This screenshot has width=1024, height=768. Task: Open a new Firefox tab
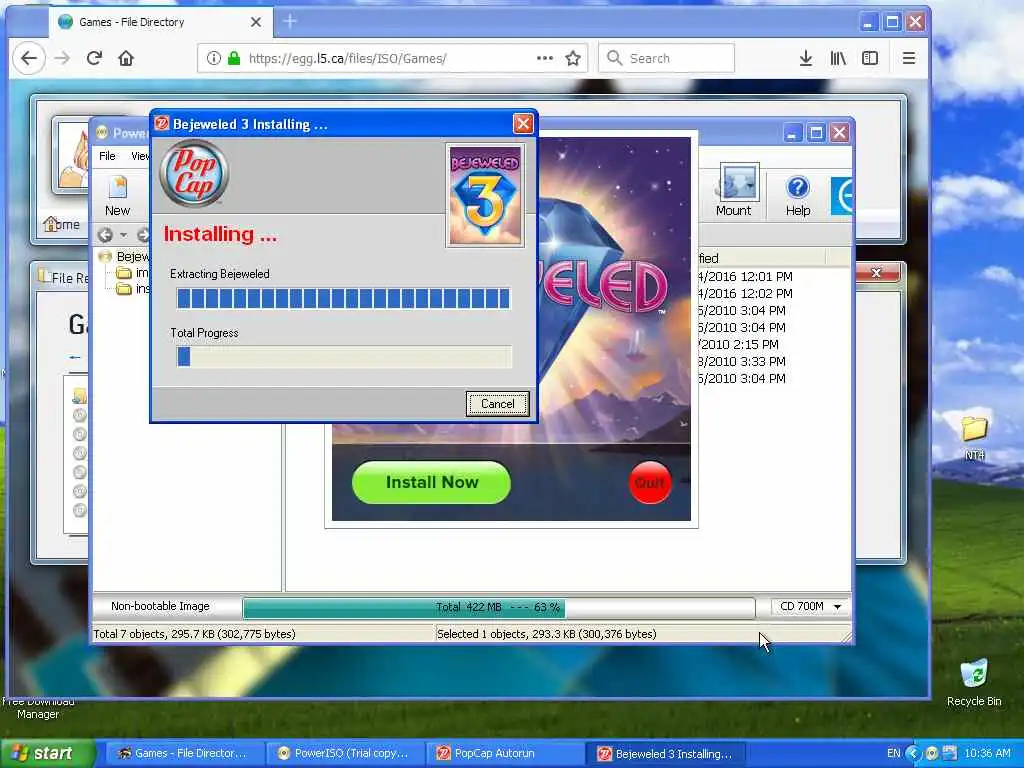pos(290,22)
